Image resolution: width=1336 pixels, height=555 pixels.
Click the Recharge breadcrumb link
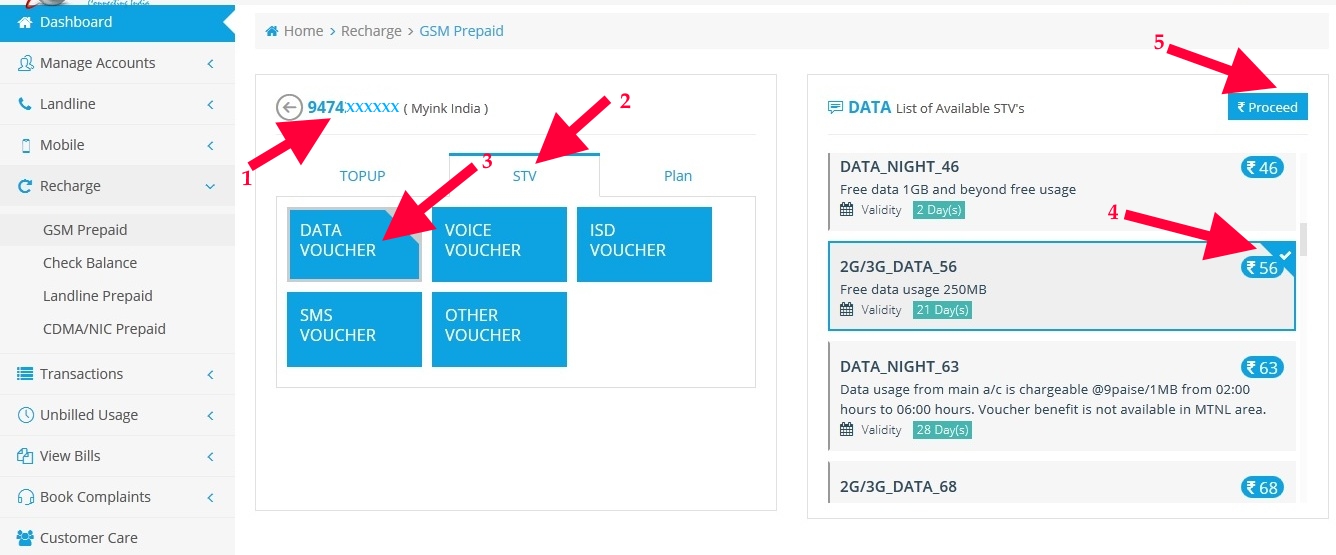click(x=371, y=31)
